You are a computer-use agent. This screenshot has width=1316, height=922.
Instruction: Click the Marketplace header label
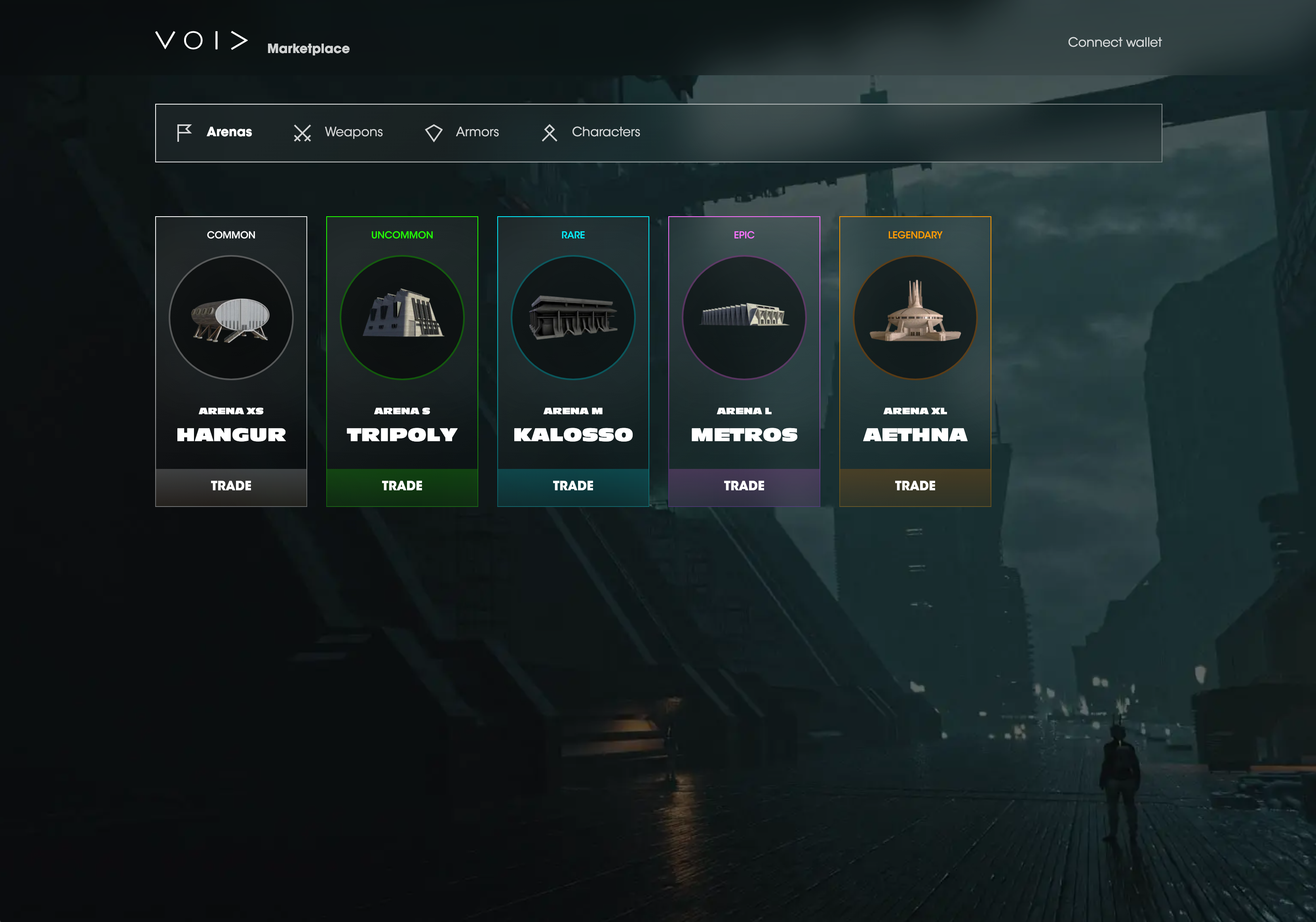[x=308, y=49]
